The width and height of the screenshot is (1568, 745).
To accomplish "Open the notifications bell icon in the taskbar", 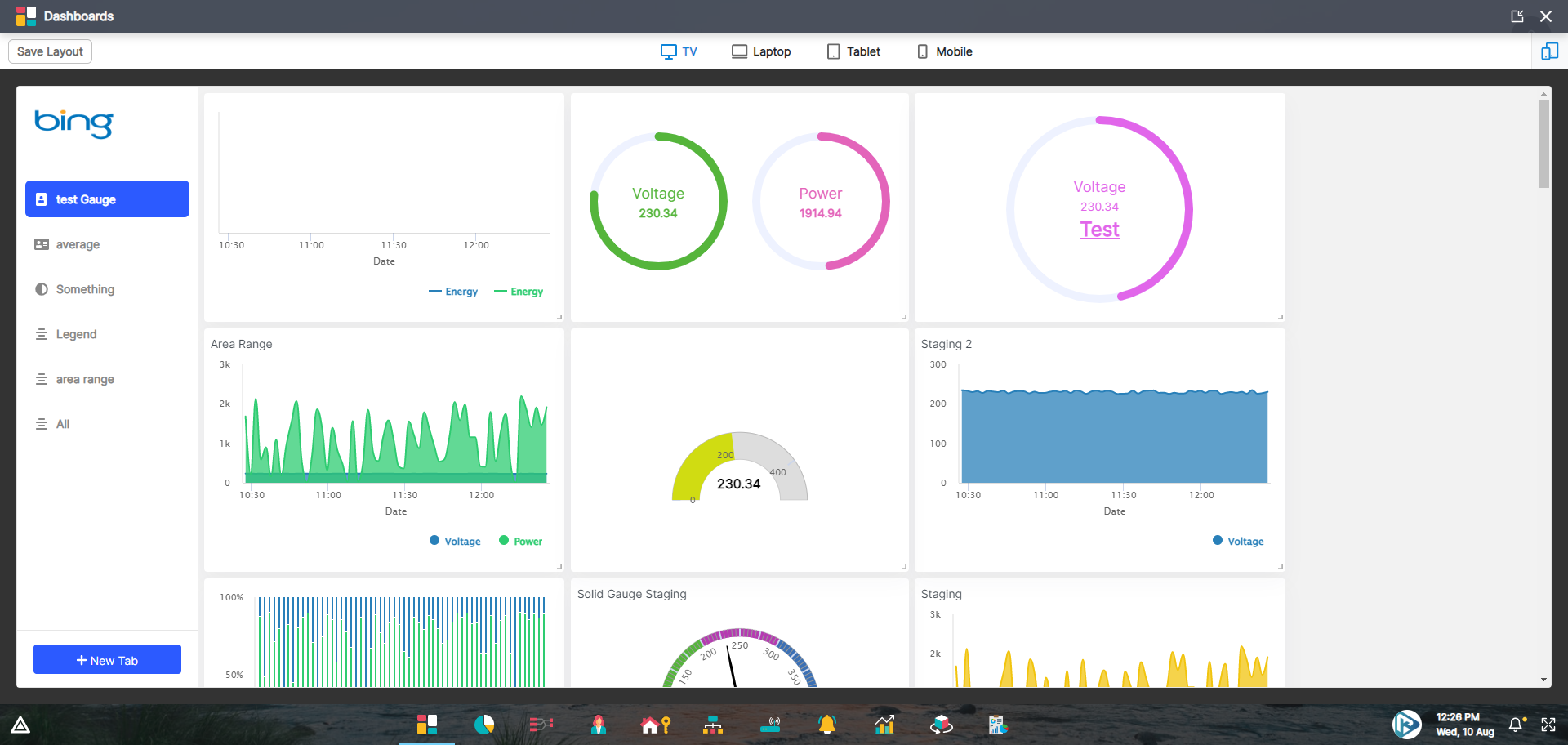I will (827, 725).
